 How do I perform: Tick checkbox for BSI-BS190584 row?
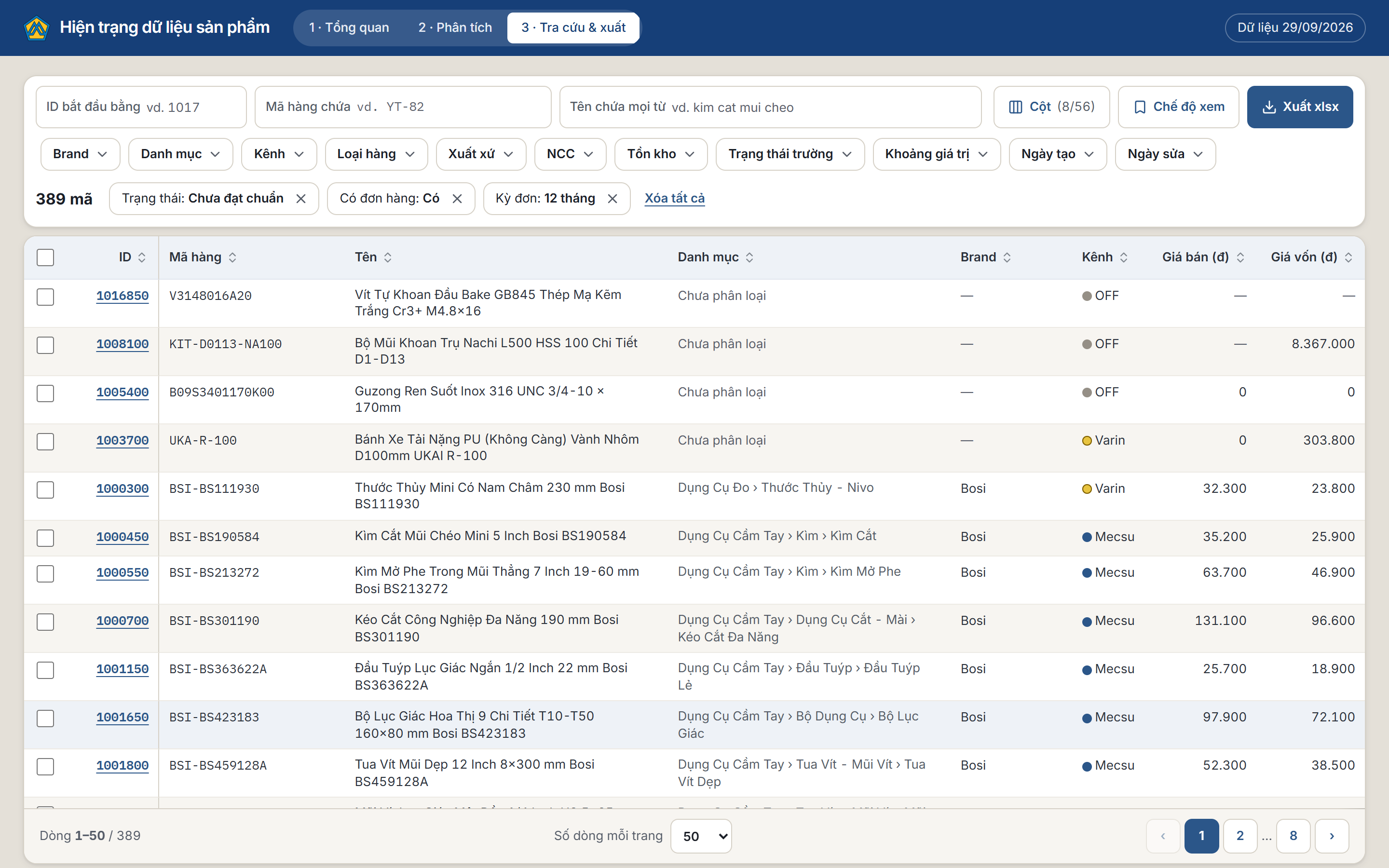45,538
